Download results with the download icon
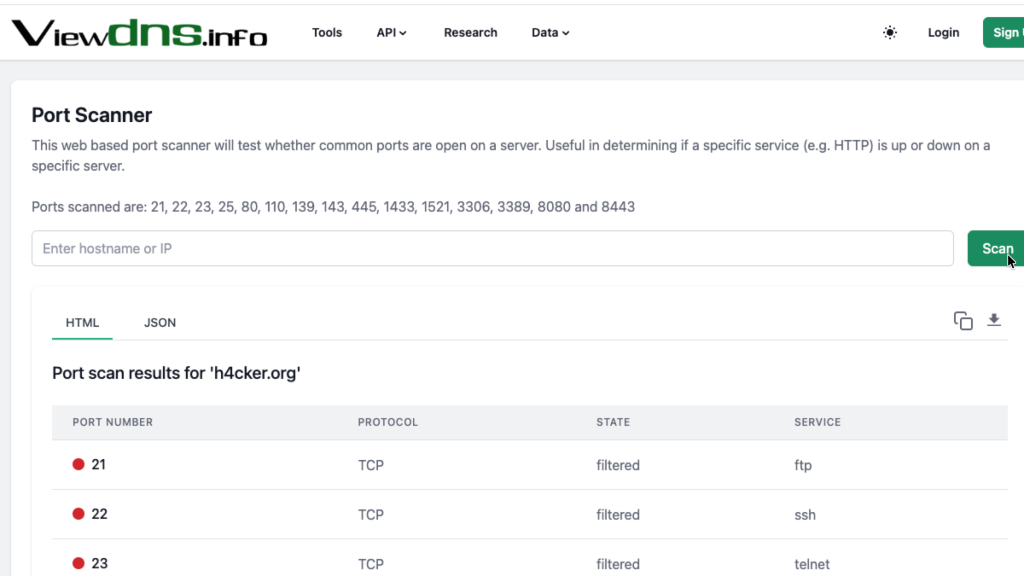The height and width of the screenshot is (576, 1024). click(x=994, y=320)
